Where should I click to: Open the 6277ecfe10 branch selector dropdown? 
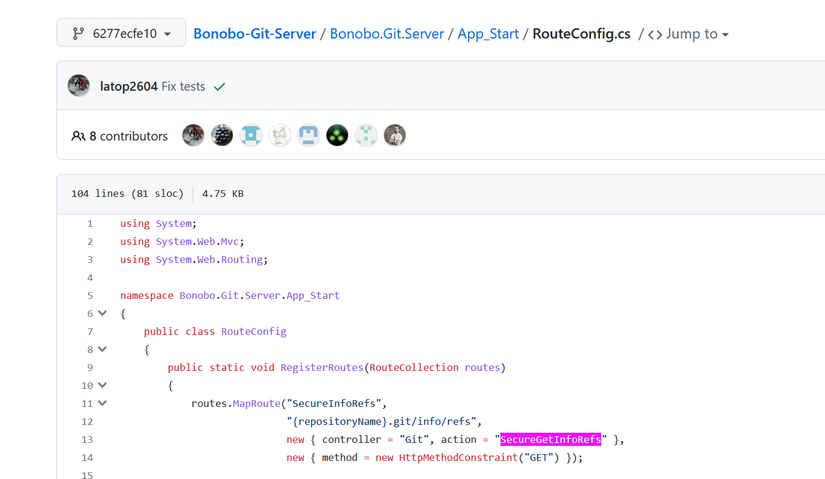[121, 34]
